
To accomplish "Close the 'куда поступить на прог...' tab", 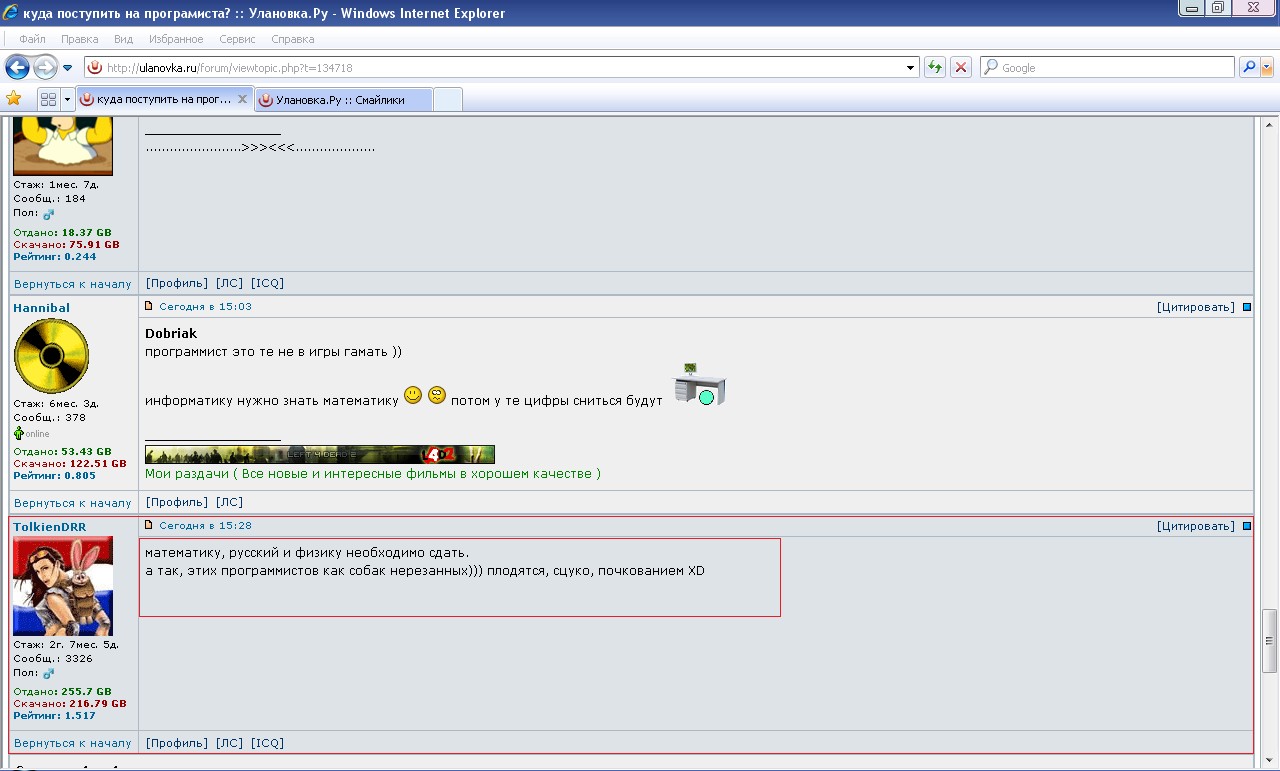I will 242,99.
